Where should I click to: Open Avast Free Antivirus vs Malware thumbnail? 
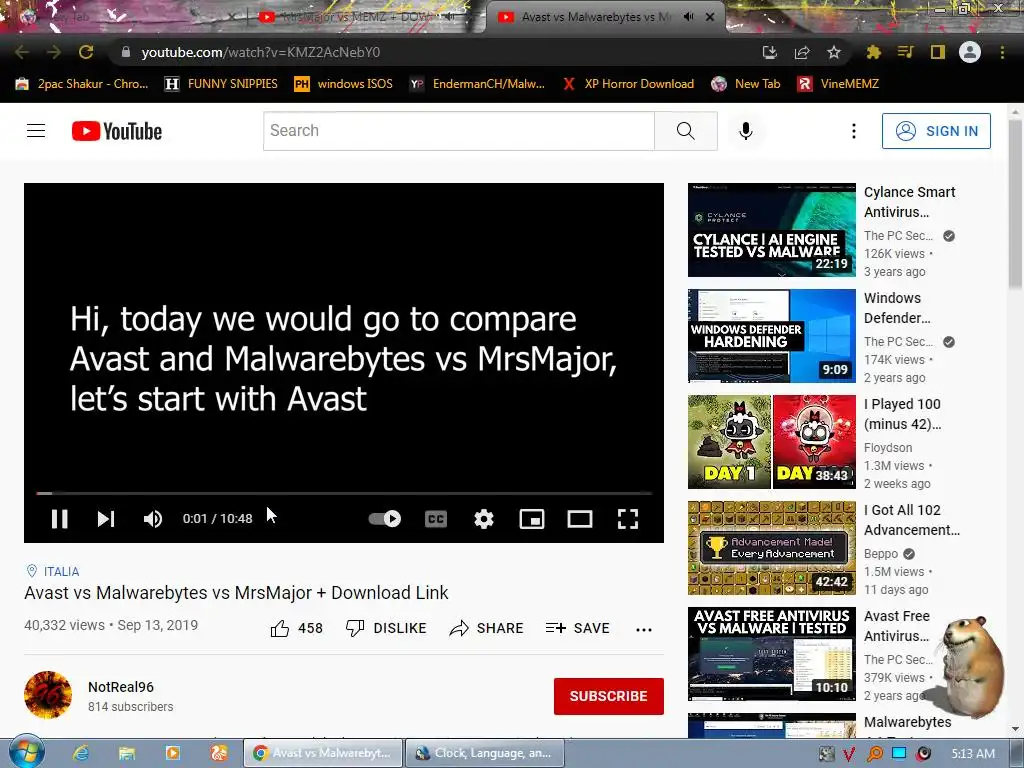[771, 654]
